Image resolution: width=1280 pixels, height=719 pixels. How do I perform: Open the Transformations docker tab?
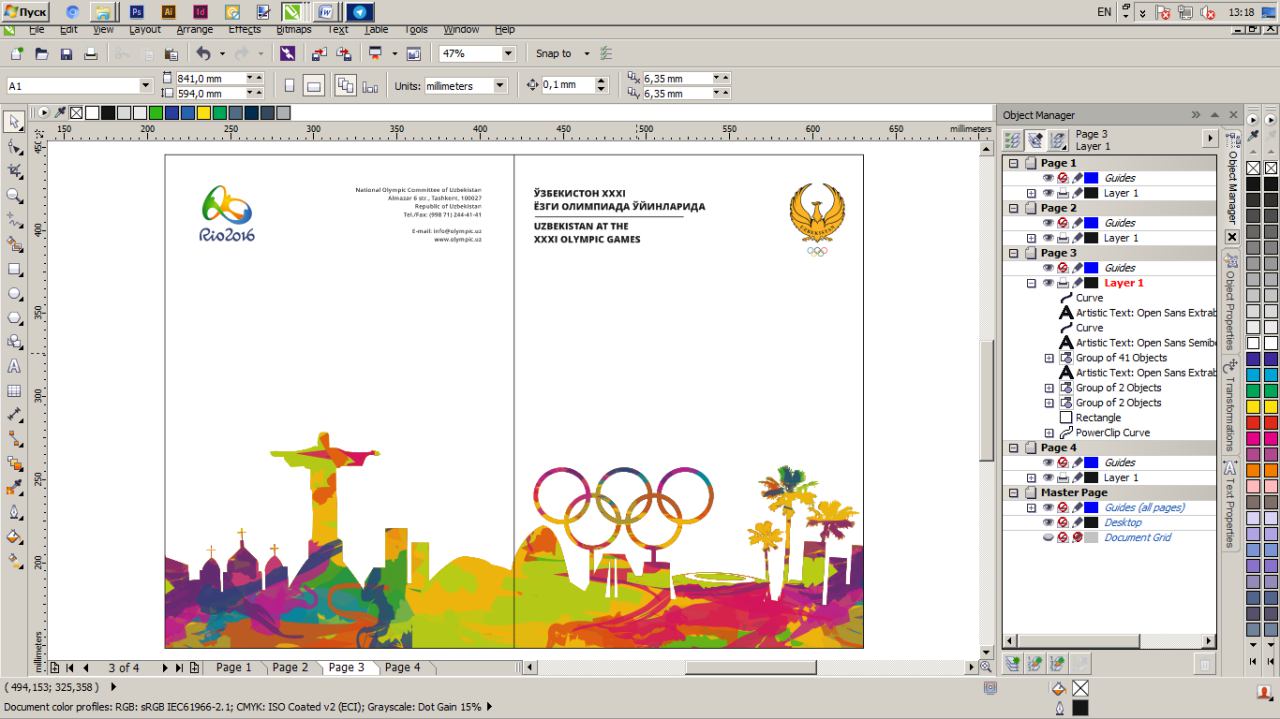(x=1232, y=405)
